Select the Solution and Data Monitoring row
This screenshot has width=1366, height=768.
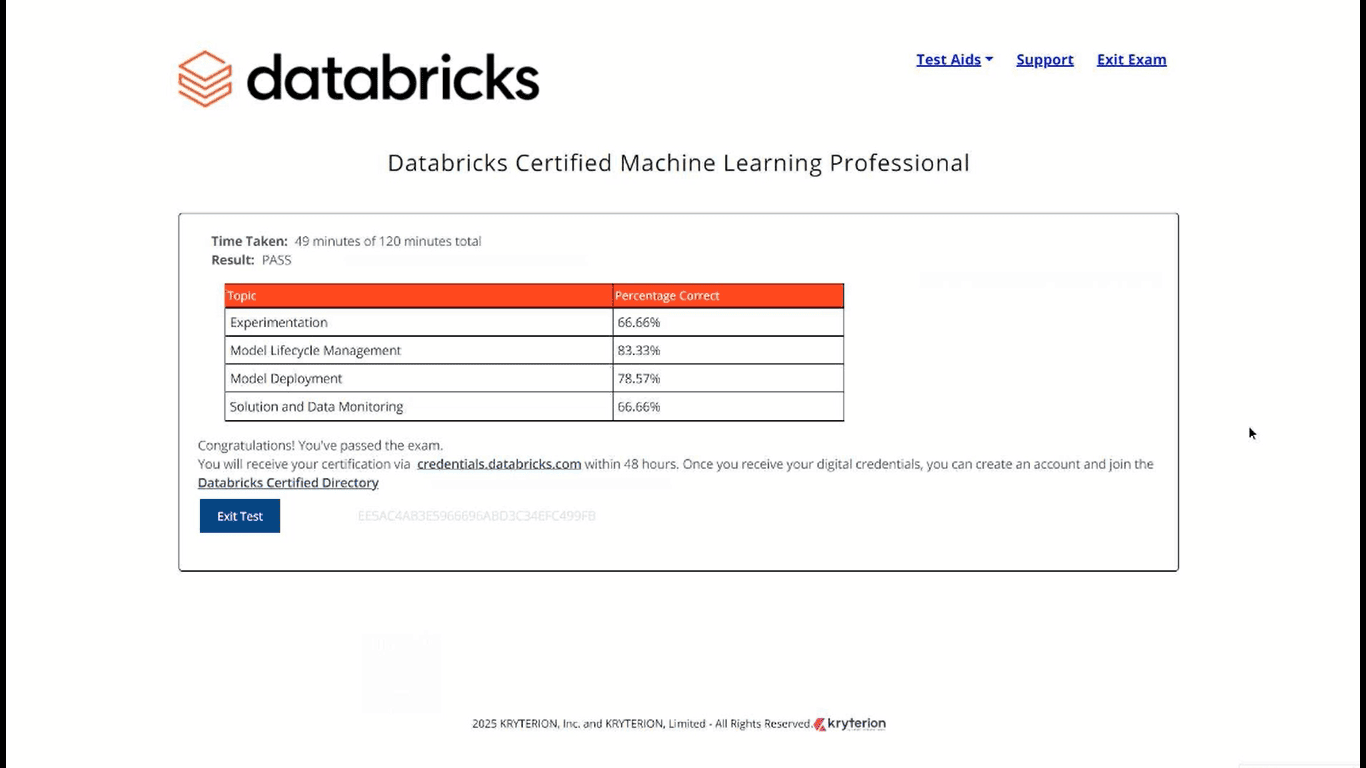click(316, 407)
